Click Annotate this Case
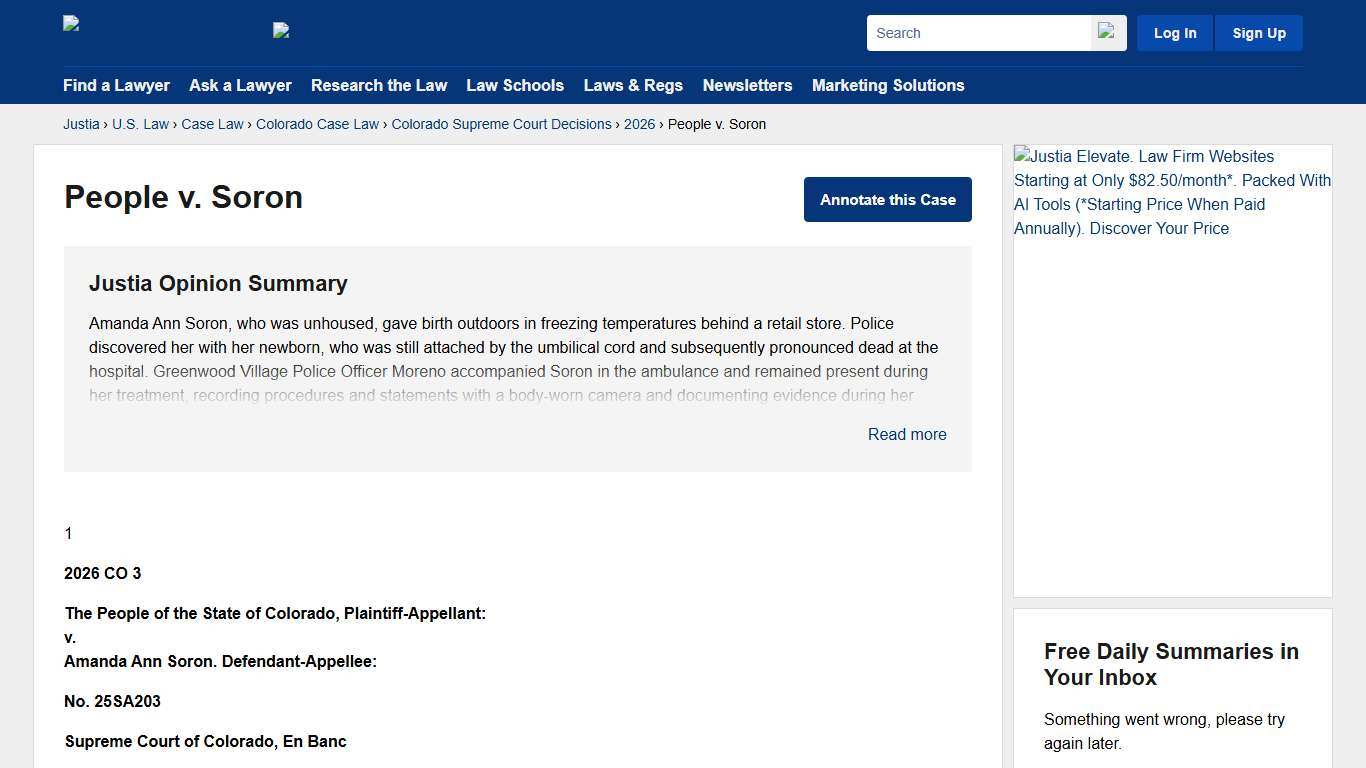 click(887, 199)
